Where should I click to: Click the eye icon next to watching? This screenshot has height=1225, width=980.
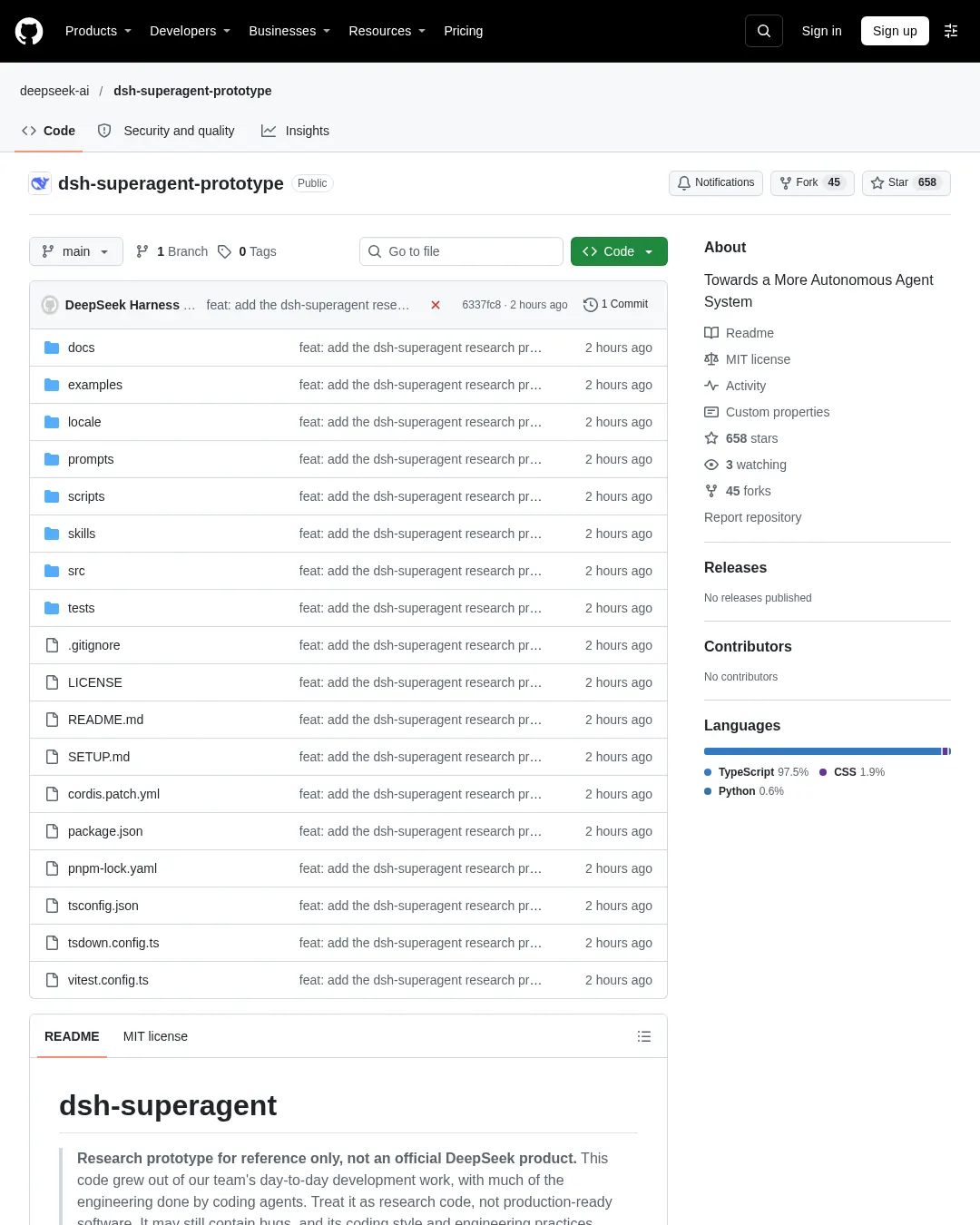pyautogui.click(x=711, y=465)
